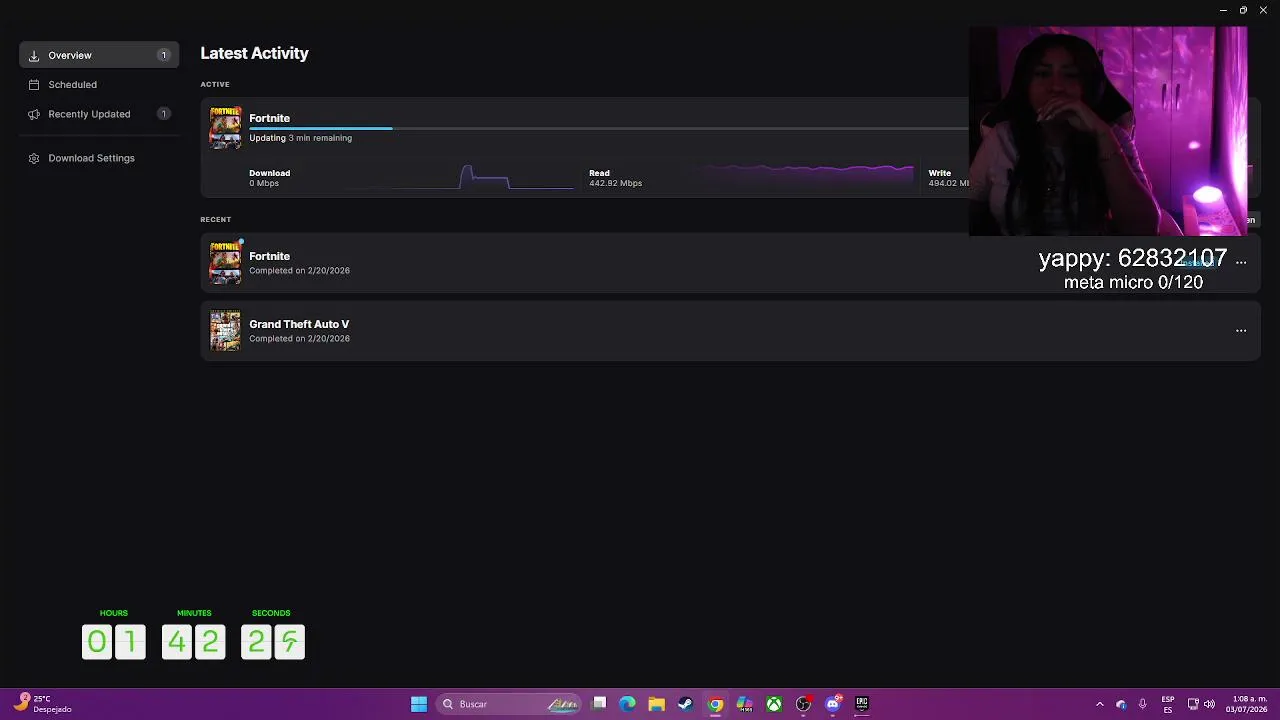The image size is (1280, 720).
Task: Go to Recently Updated list
Action: (89, 114)
